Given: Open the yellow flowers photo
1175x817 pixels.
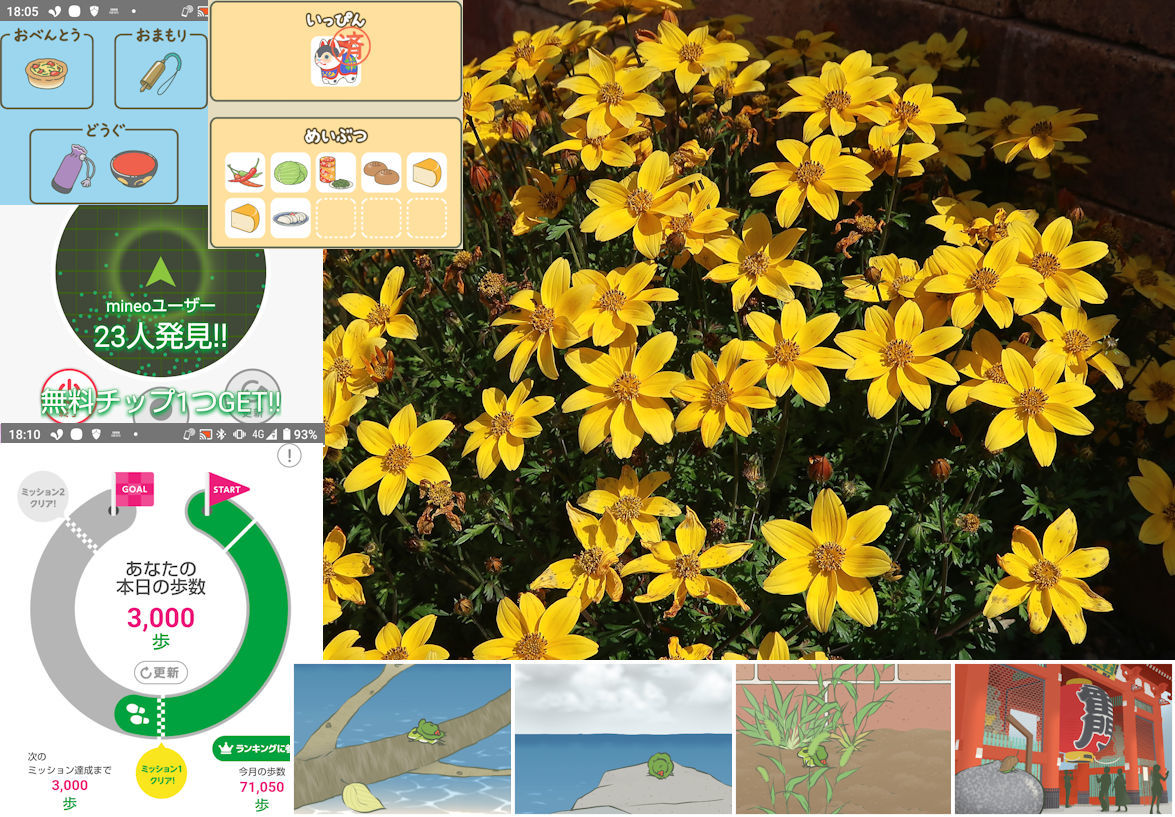Looking at the screenshot, I should pyautogui.click(x=749, y=330).
